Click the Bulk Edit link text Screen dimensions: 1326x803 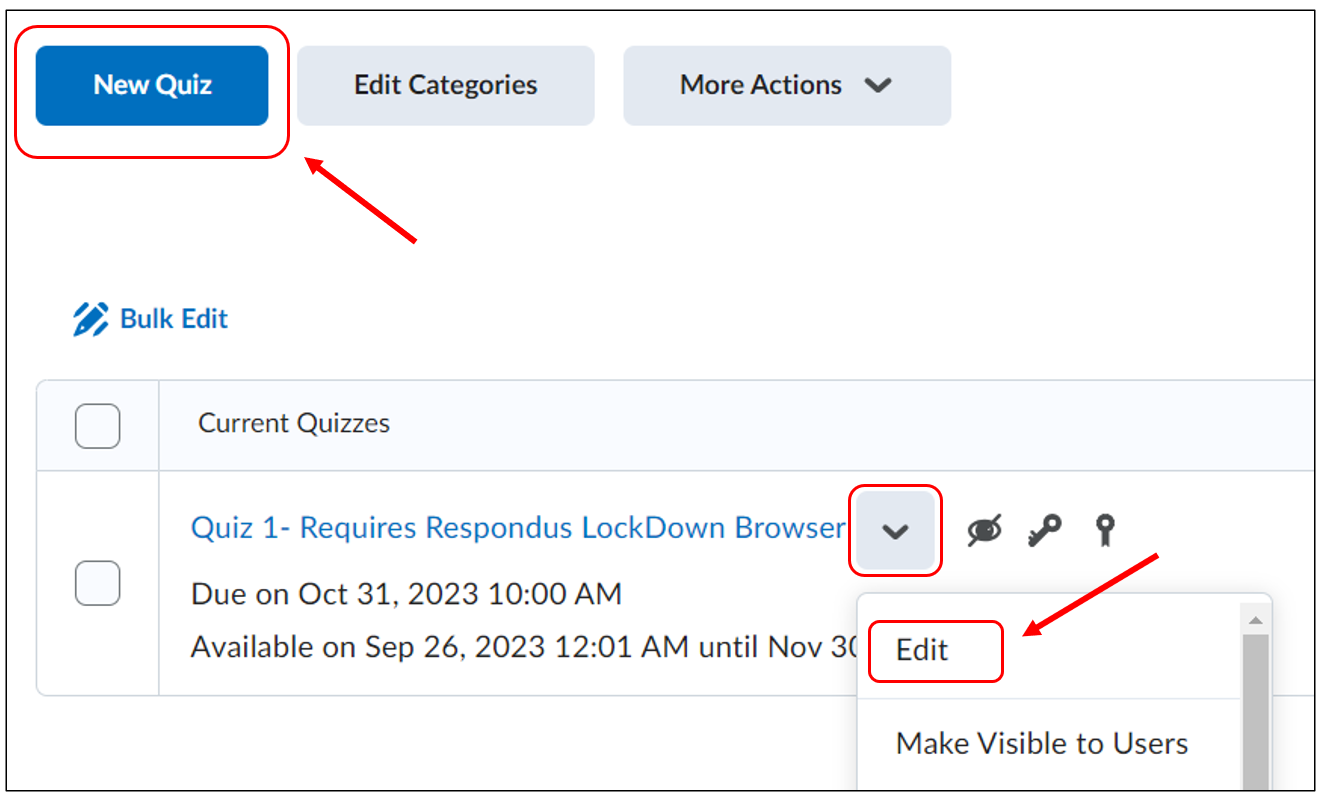pos(174,320)
